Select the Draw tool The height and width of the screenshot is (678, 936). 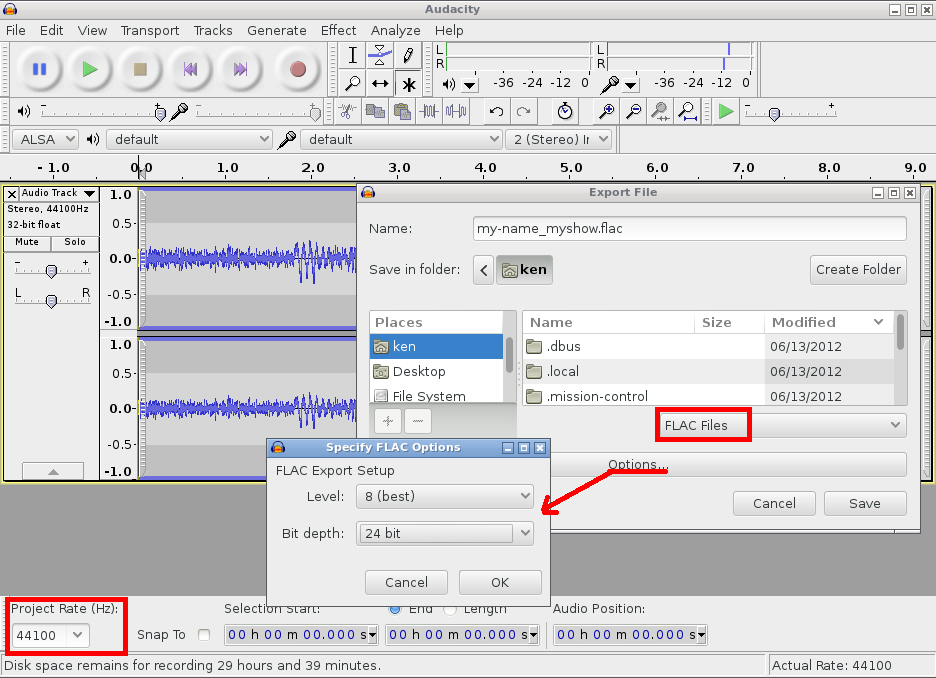tap(407, 55)
